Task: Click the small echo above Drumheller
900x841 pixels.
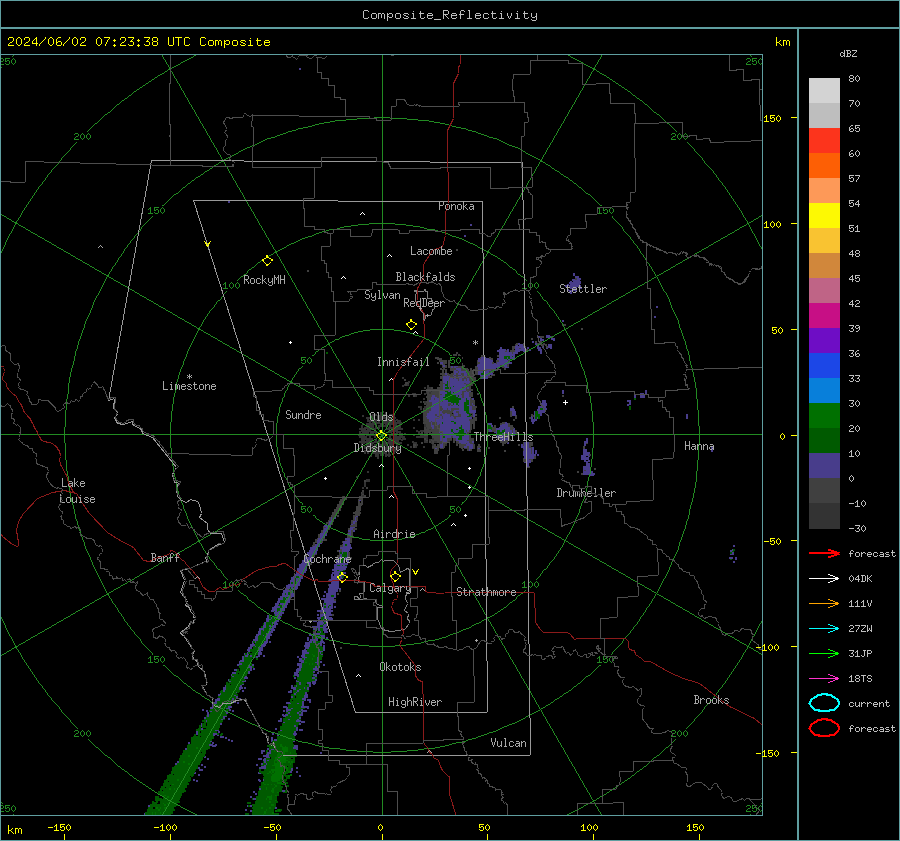Action: tap(587, 458)
